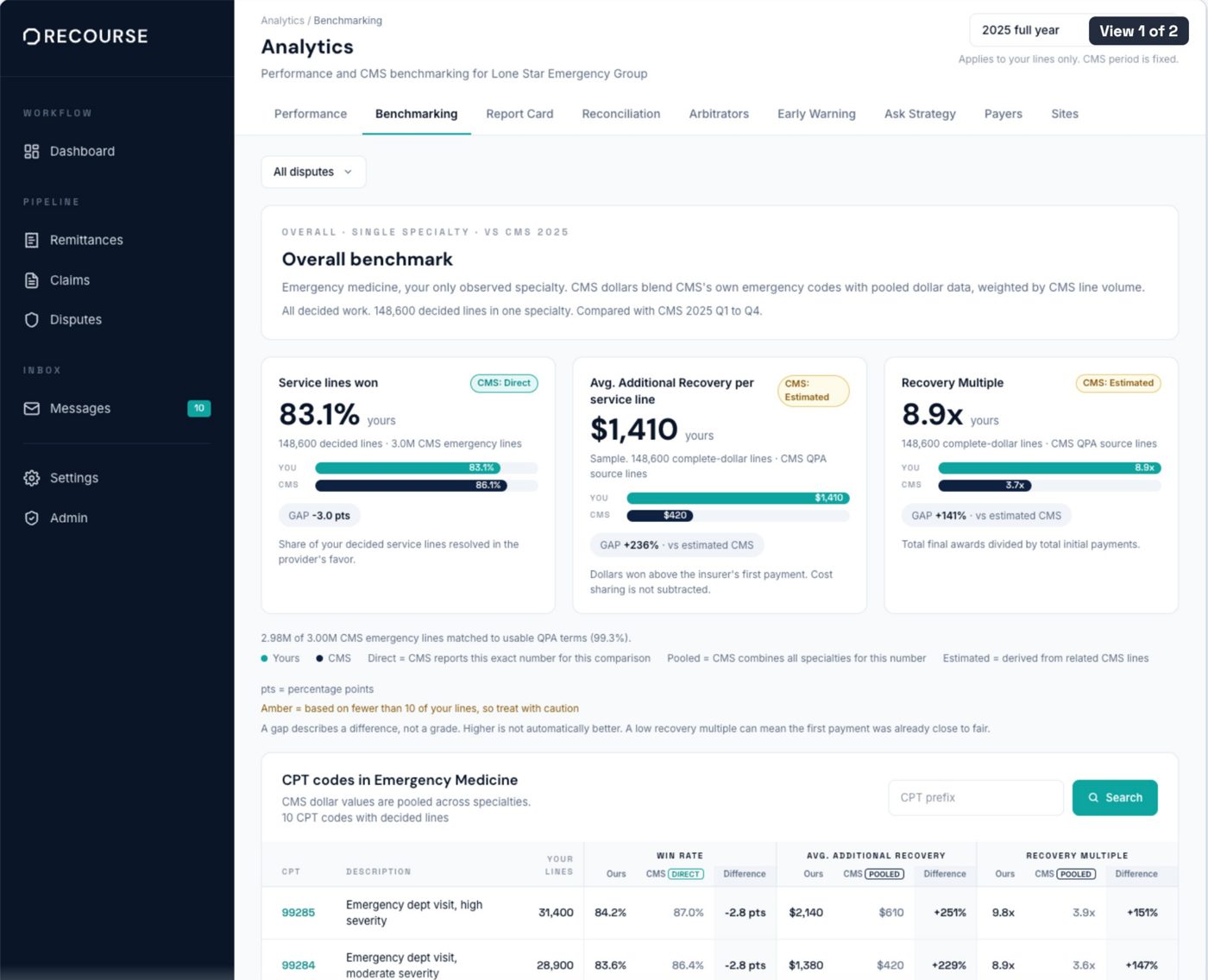Click the +147% difference for 99284

(1142, 965)
